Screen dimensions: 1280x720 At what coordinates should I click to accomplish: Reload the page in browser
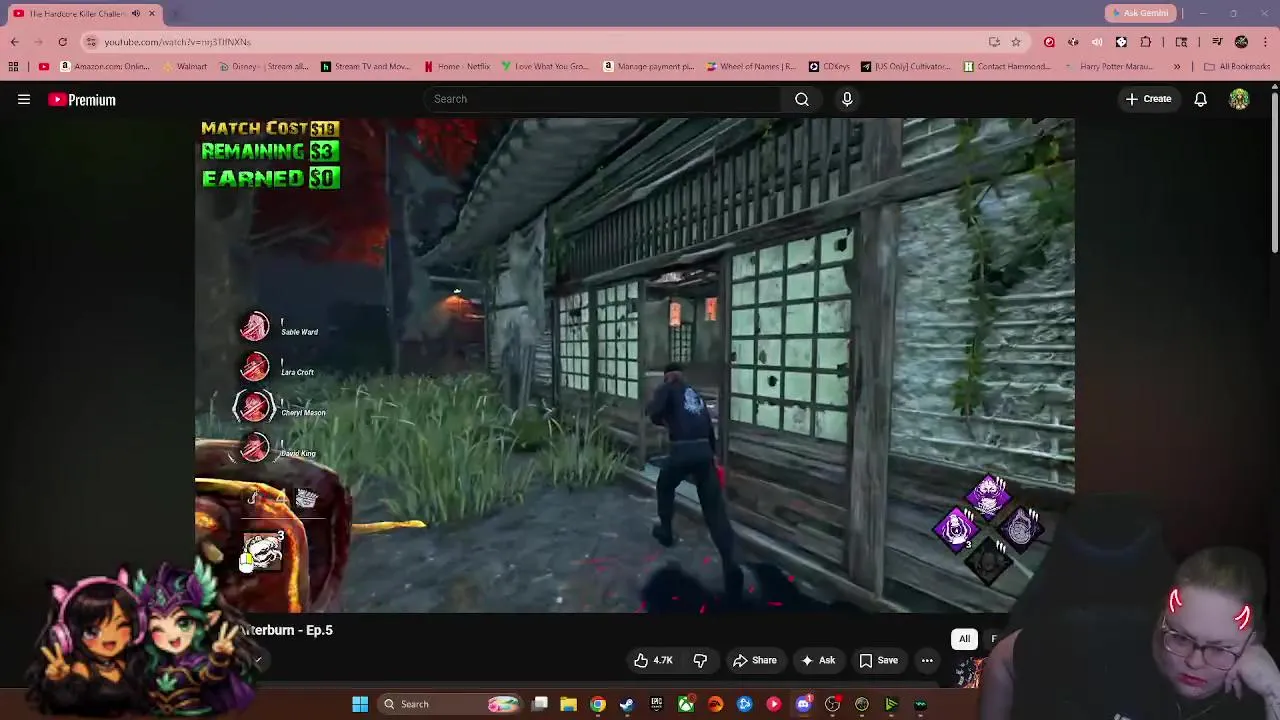point(62,42)
